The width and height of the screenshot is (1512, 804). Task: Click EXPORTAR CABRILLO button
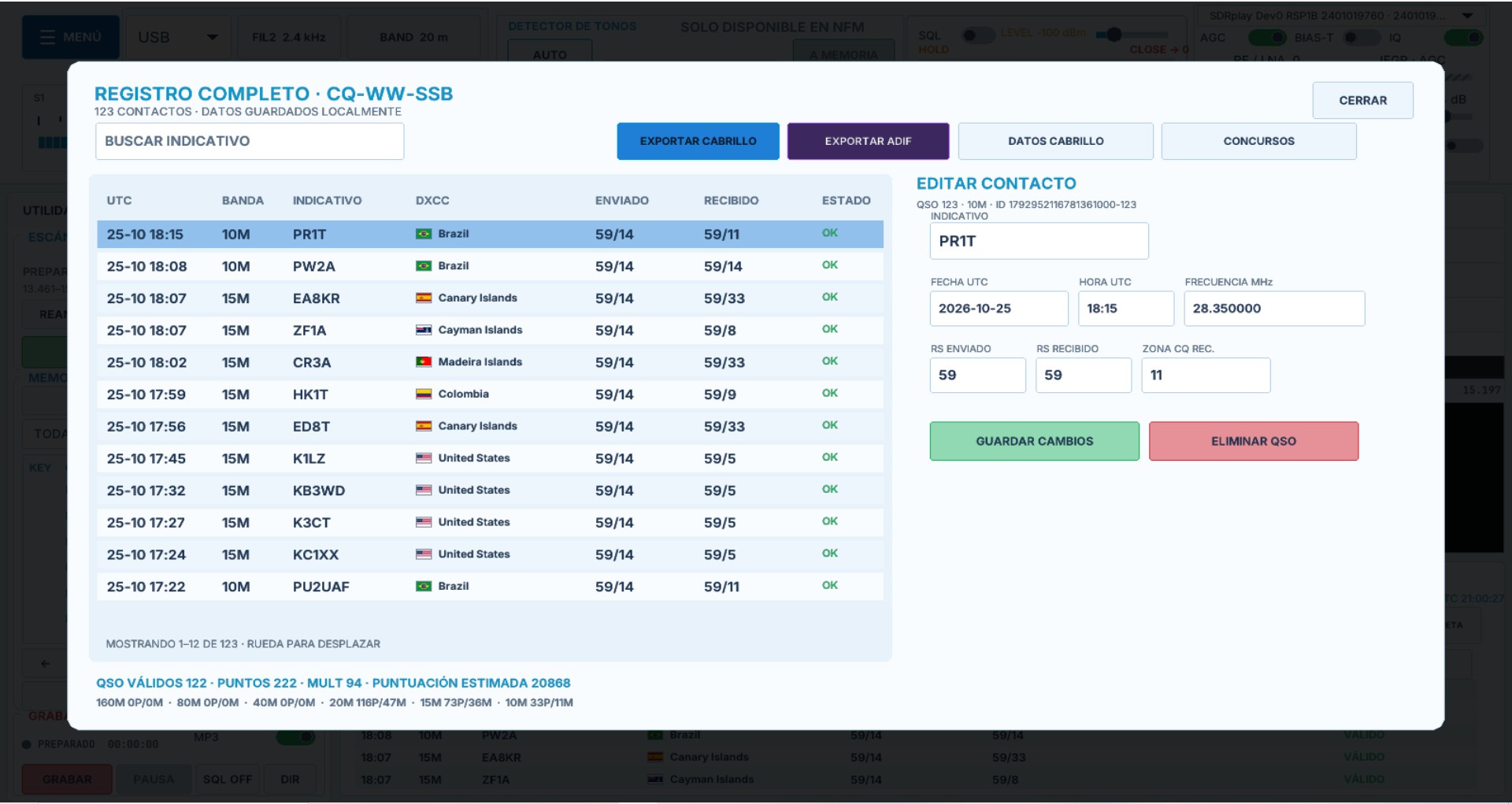pyautogui.click(x=698, y=141)
